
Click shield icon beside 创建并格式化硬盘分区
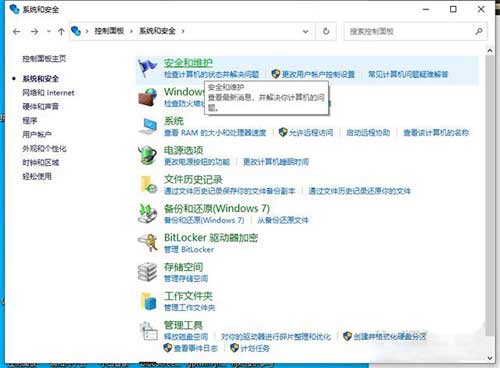[347, 336]
